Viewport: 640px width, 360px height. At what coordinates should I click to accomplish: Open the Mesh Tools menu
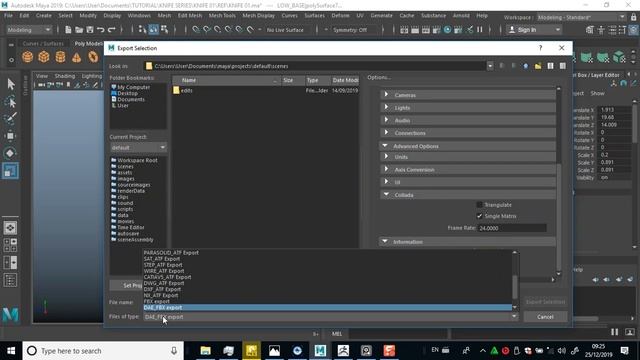tap(222, 16)
